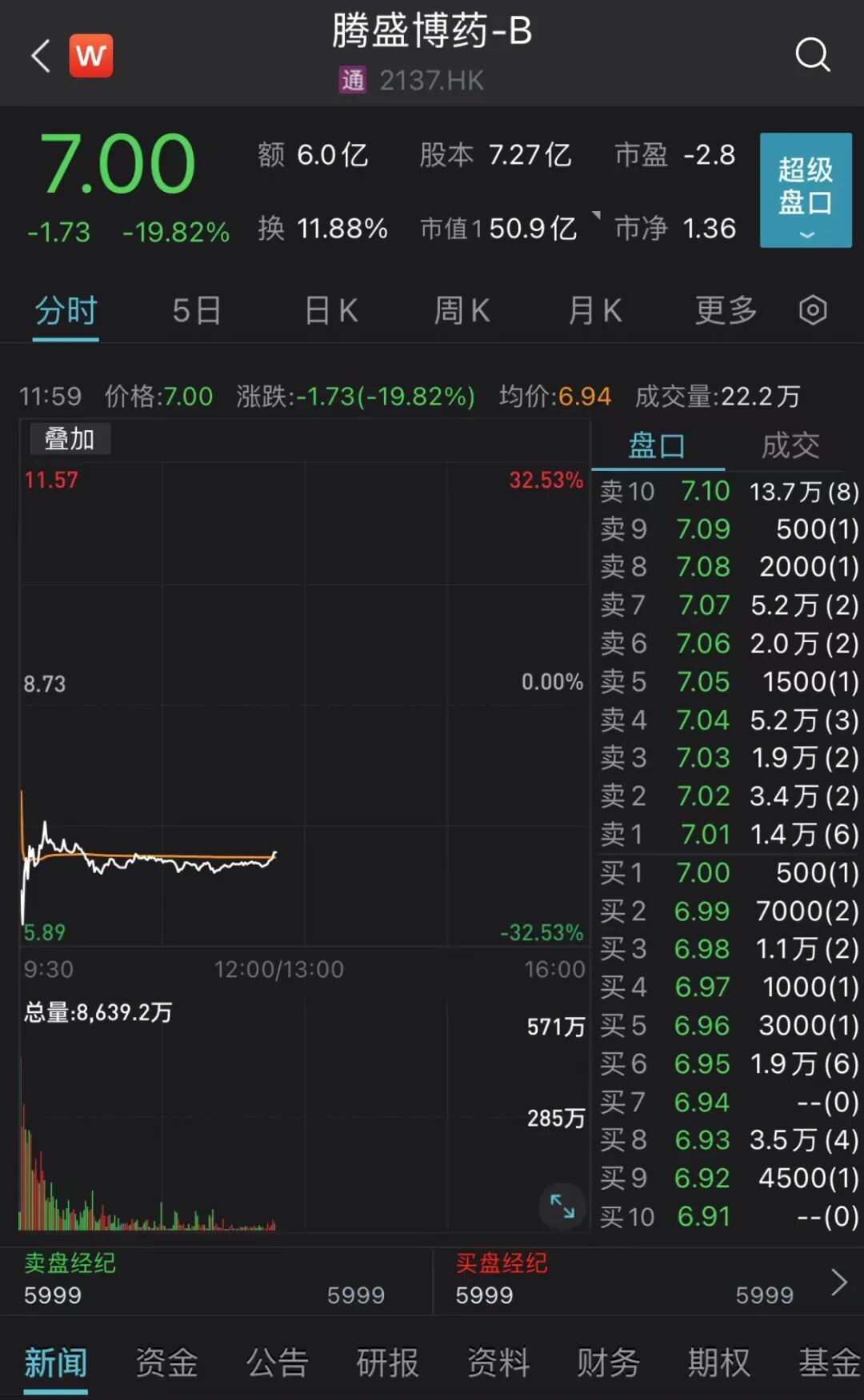Screen dimensions: 864x1400
Task: Select 买5 row at 6.96
Action: point(729,1025)
